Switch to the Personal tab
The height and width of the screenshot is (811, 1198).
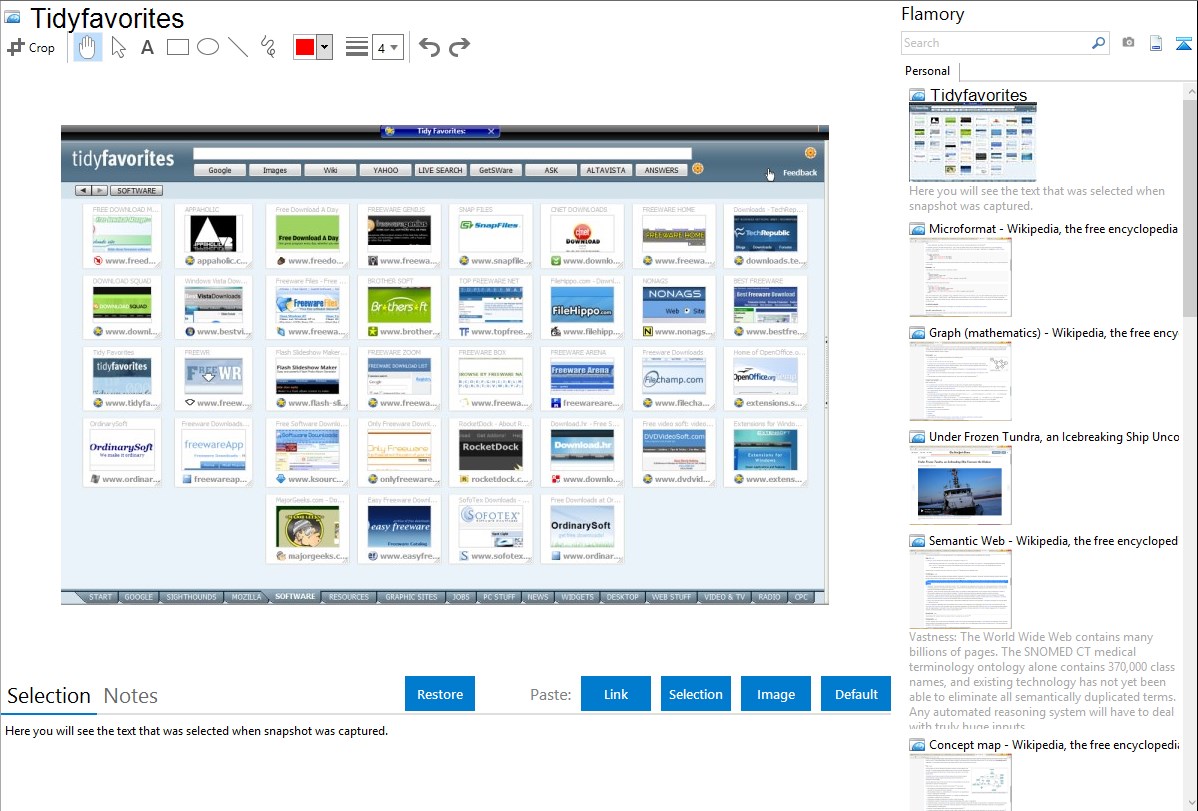tap(928, 71)
